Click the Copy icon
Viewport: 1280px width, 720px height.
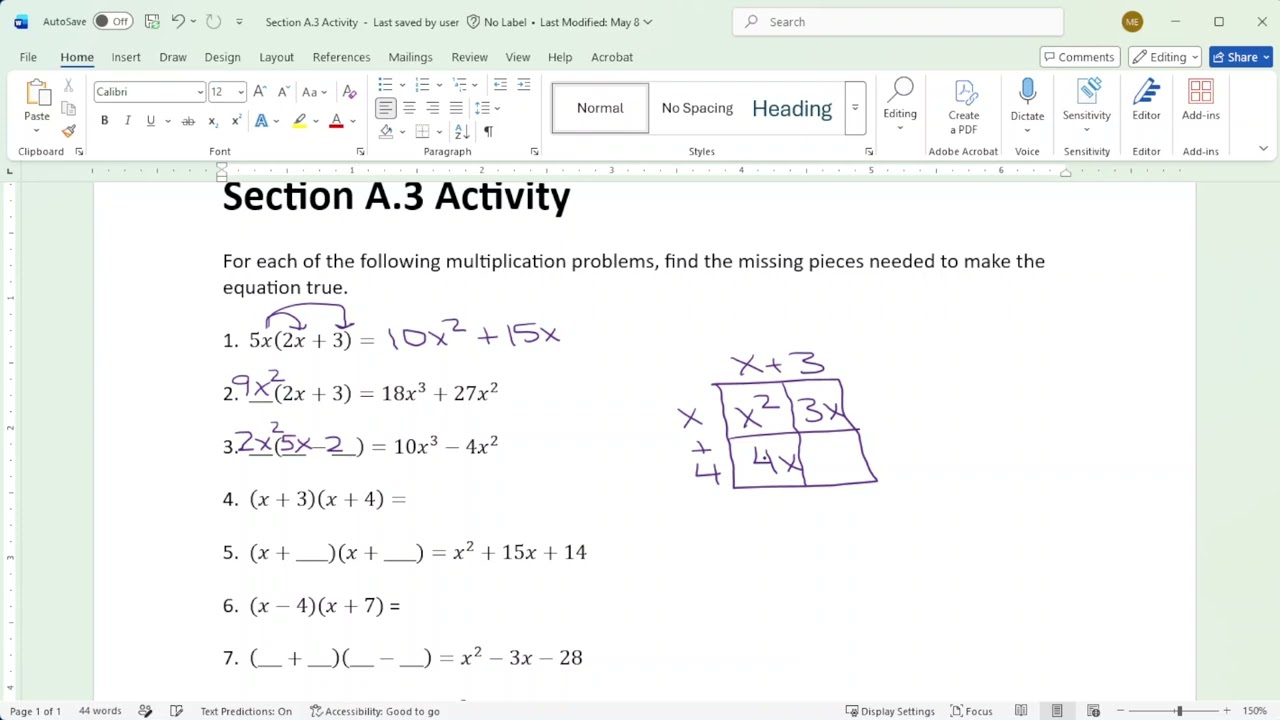(68, 109)
